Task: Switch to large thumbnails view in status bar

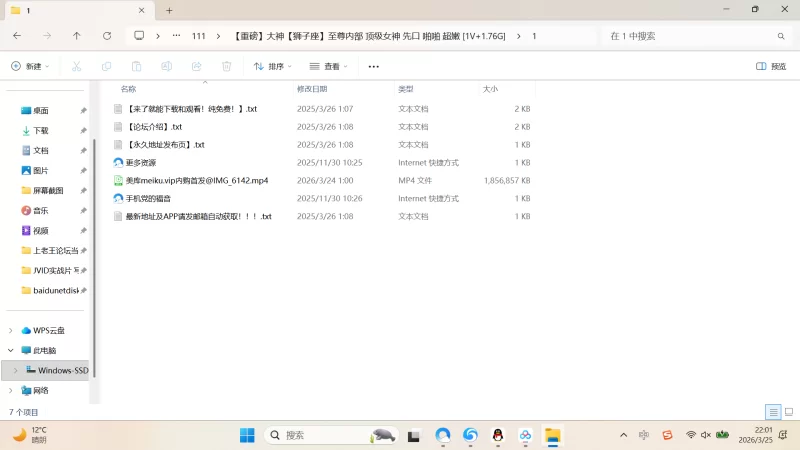Action: 788,412
